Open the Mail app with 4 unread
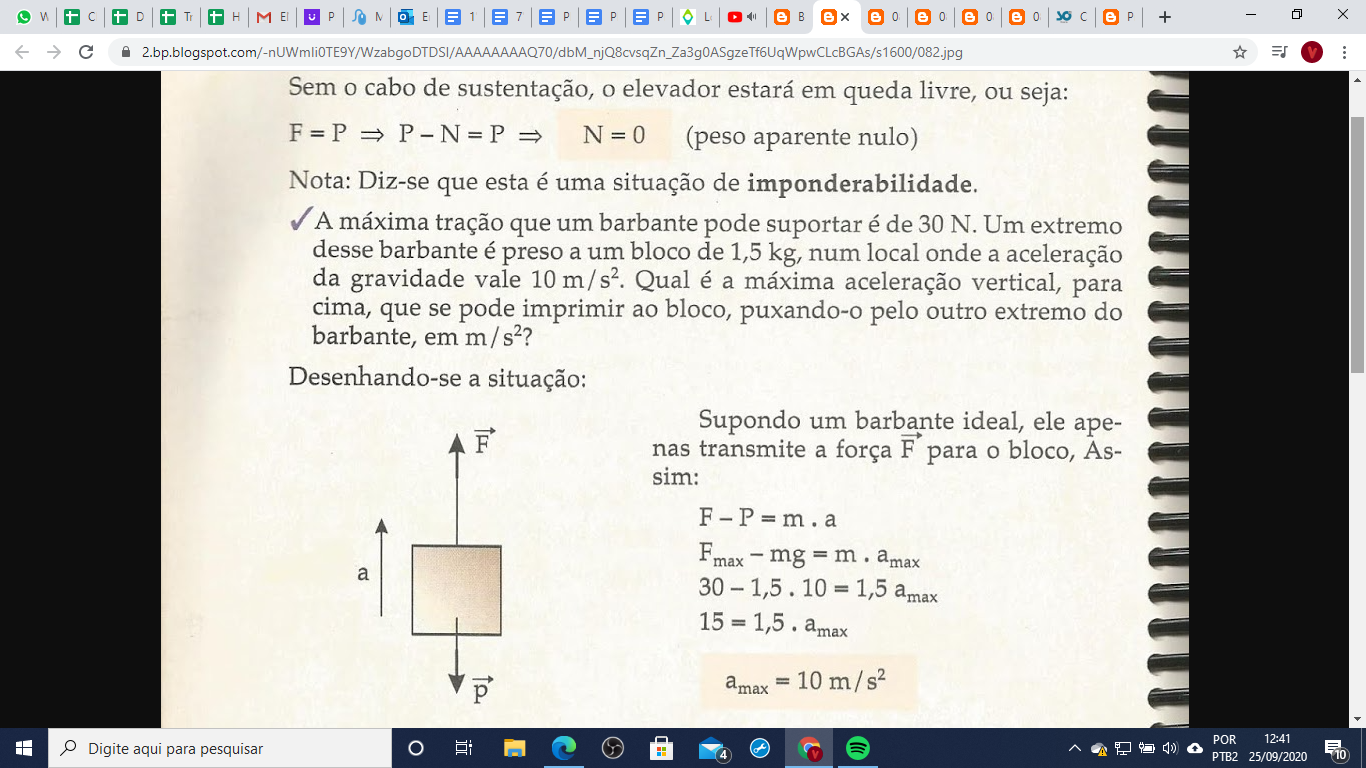Screen dimensions: 1366x768 point(712,748)
